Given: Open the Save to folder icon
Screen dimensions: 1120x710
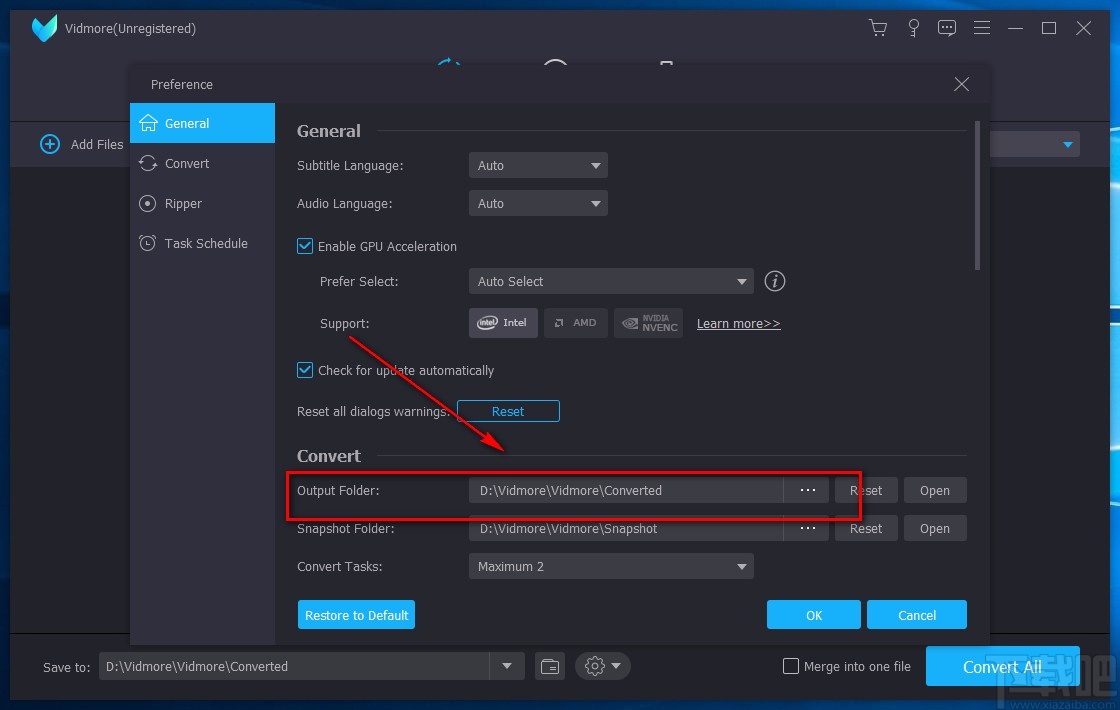Looking at the screenshot, I should point(550,666).
